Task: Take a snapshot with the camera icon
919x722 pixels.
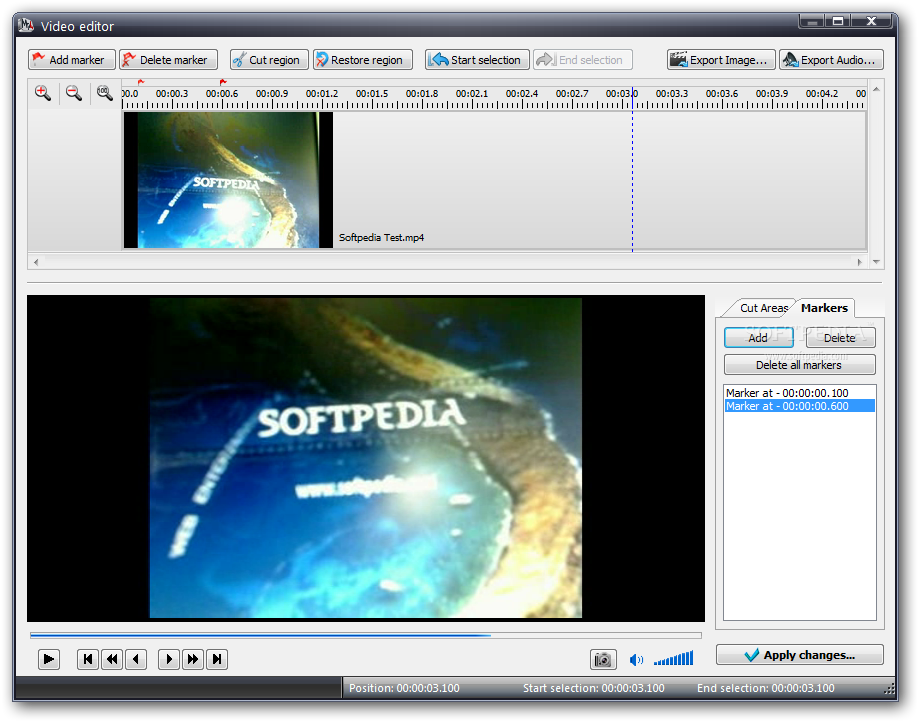Action: click(603, 660)
